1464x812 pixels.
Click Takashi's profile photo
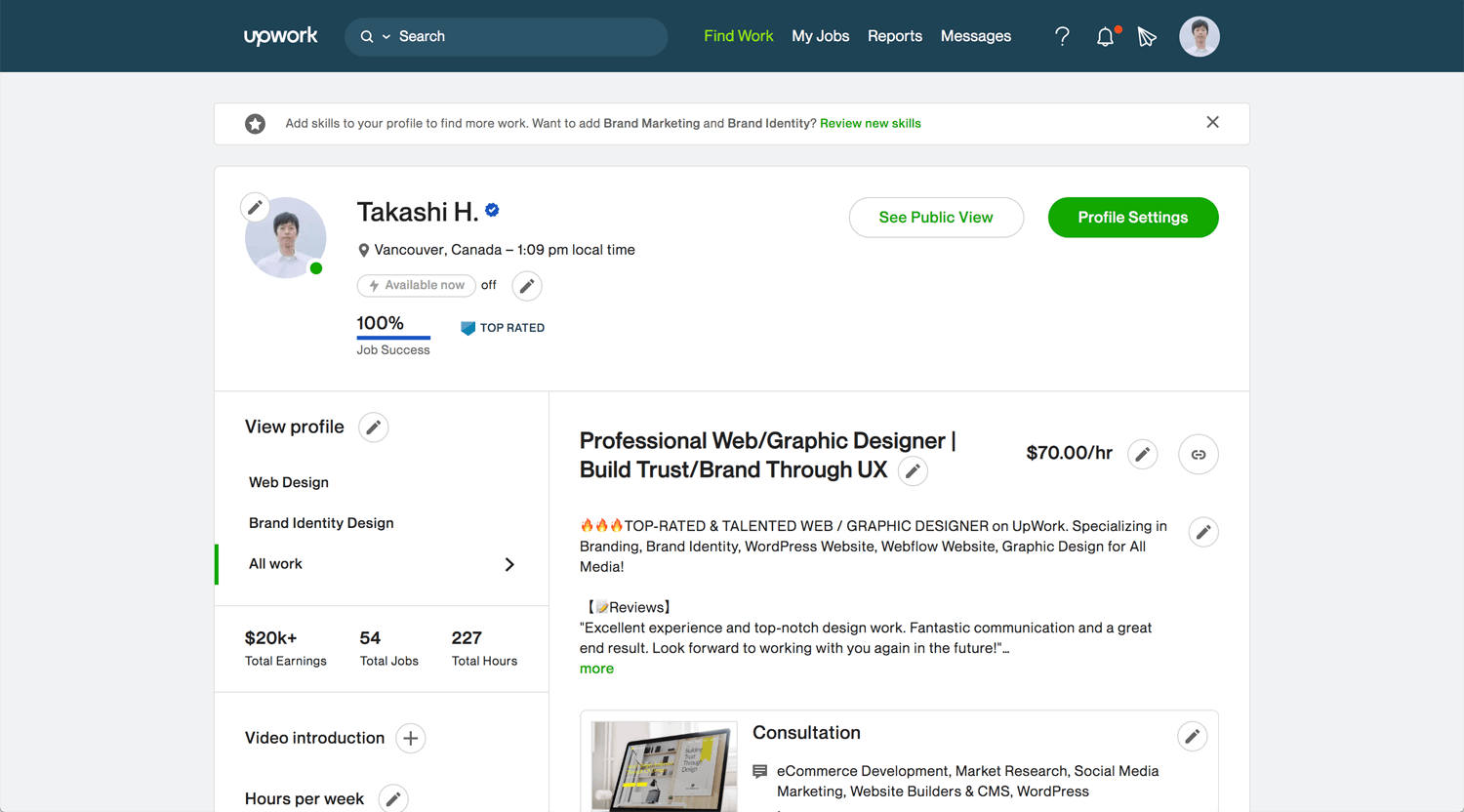tap(285, 238)
